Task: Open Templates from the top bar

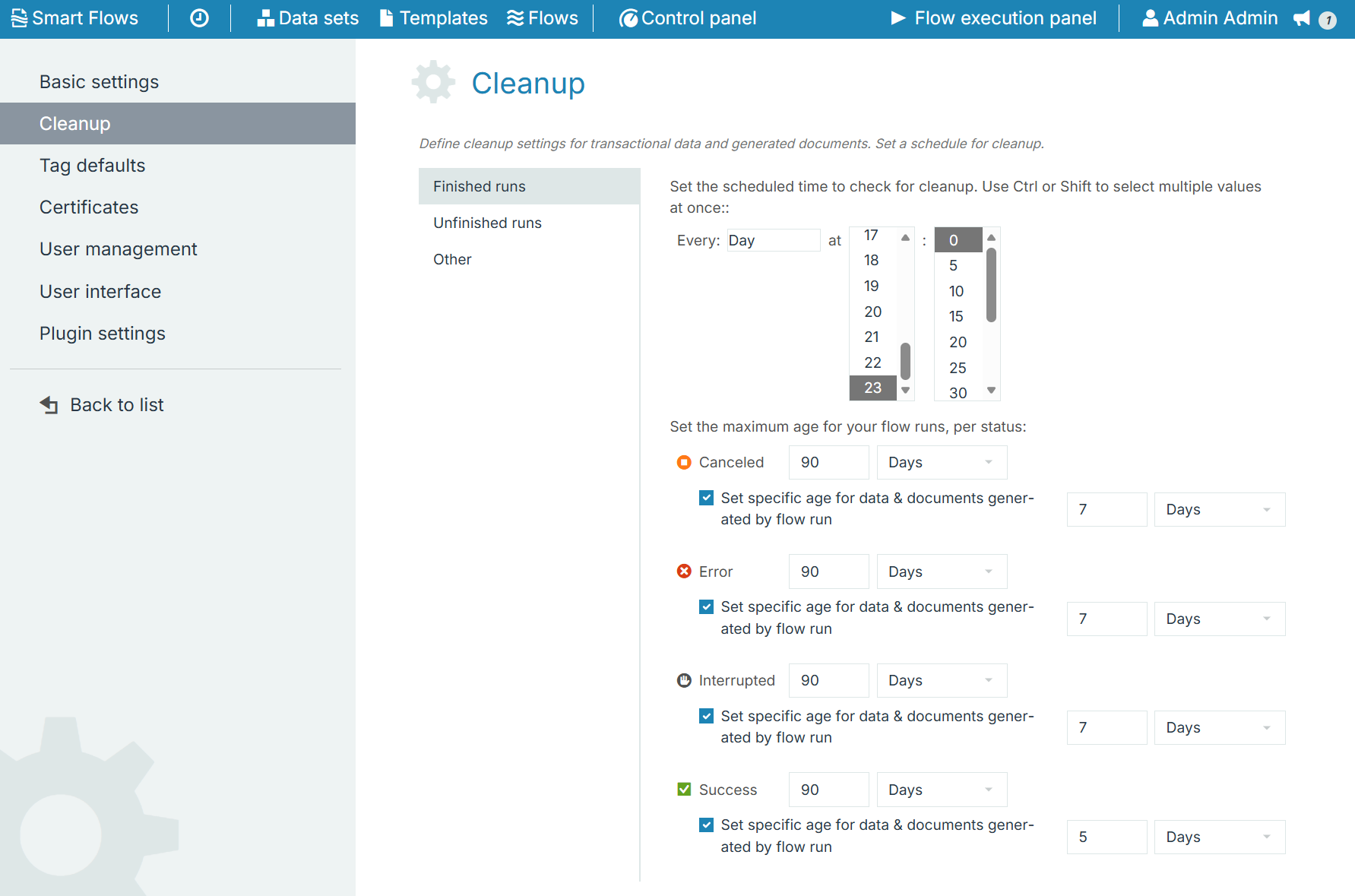Action: [x=433, y=18]
